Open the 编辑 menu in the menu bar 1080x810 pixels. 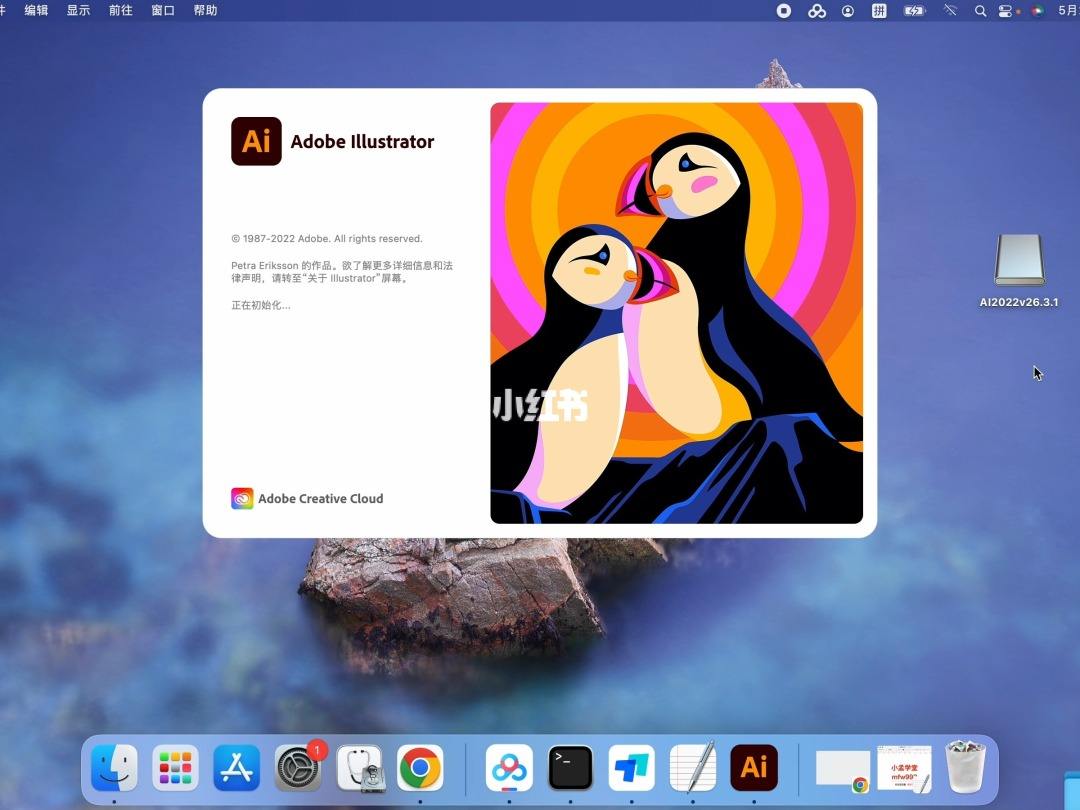[x=36, y=10]
